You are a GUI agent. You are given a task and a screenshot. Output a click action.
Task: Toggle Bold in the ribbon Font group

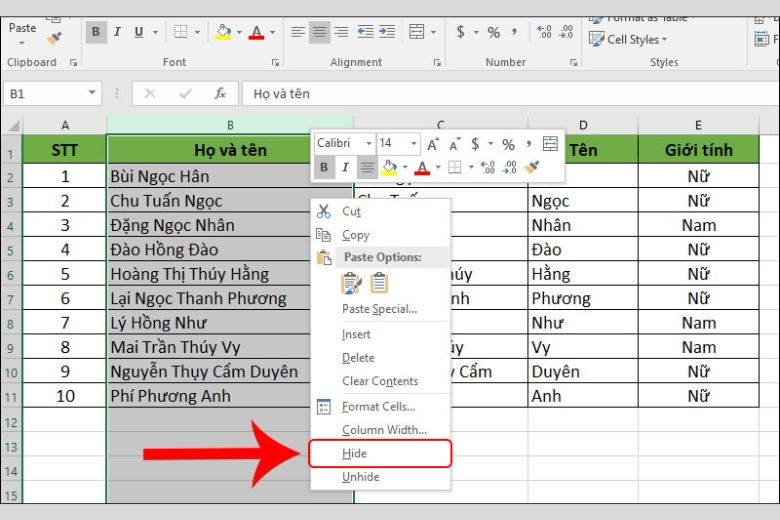click(96, 32)
